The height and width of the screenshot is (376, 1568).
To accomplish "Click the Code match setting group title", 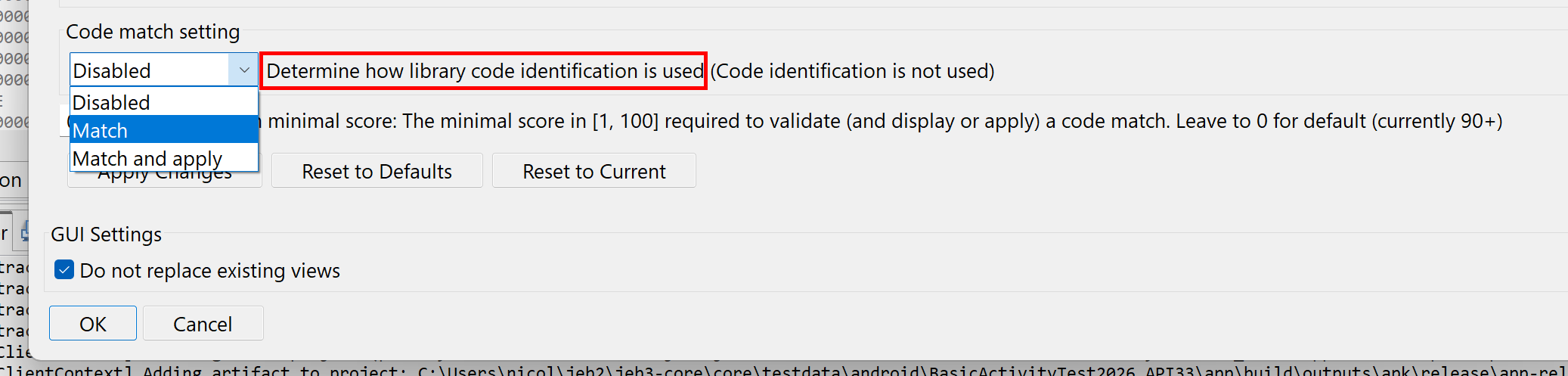I will click(x=153, y=32).
